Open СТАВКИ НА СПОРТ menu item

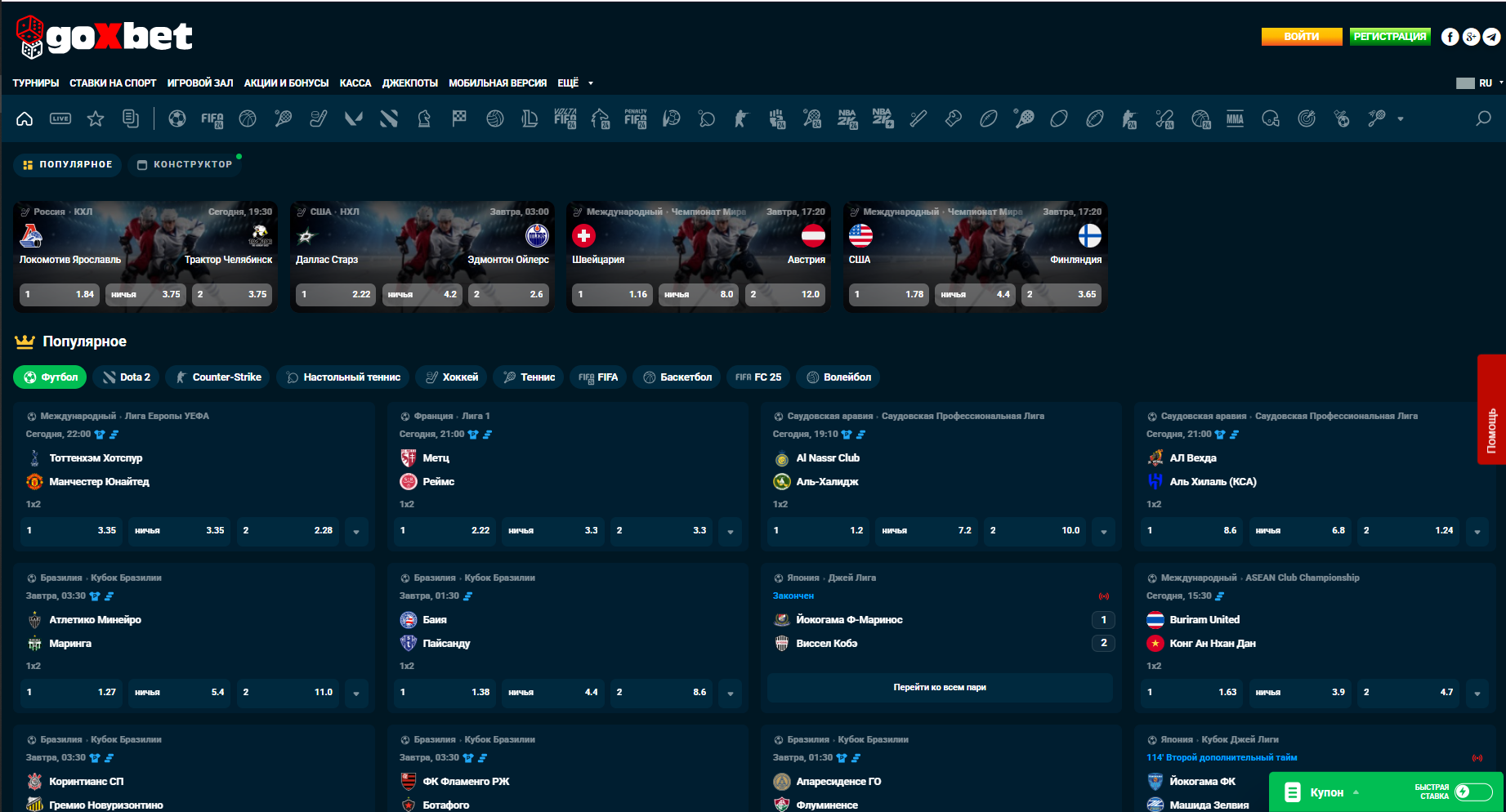point(113,83)
